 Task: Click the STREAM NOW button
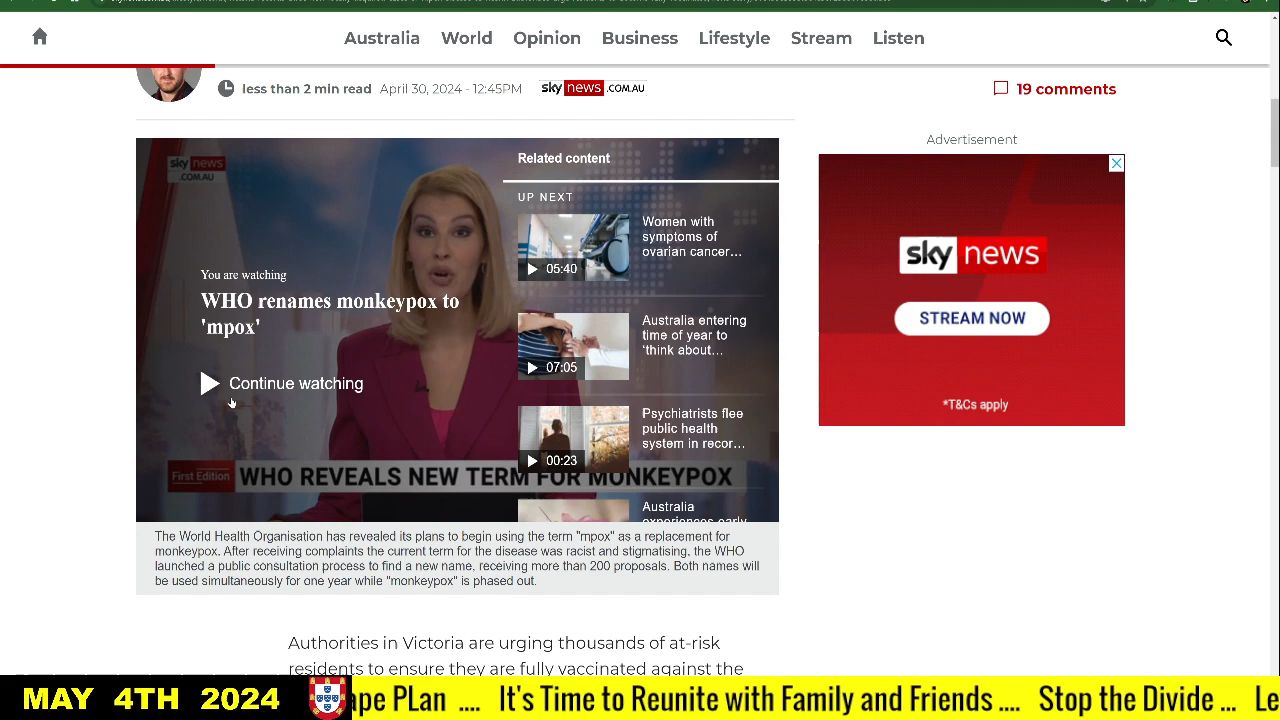(971, 318)
